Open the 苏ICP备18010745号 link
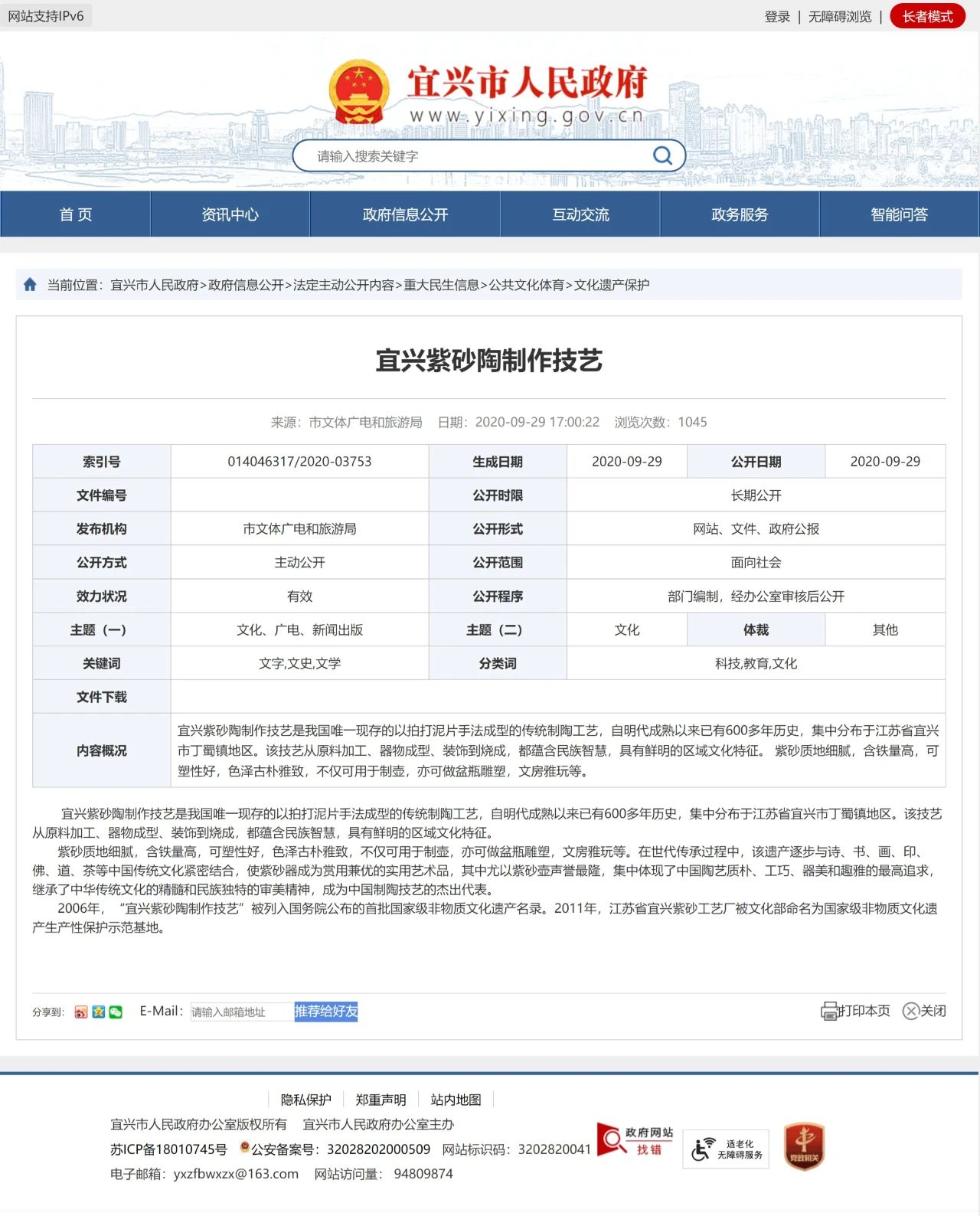Image resolution: width=980 pixels, height=1216 pixels. tap(169, 1149)
